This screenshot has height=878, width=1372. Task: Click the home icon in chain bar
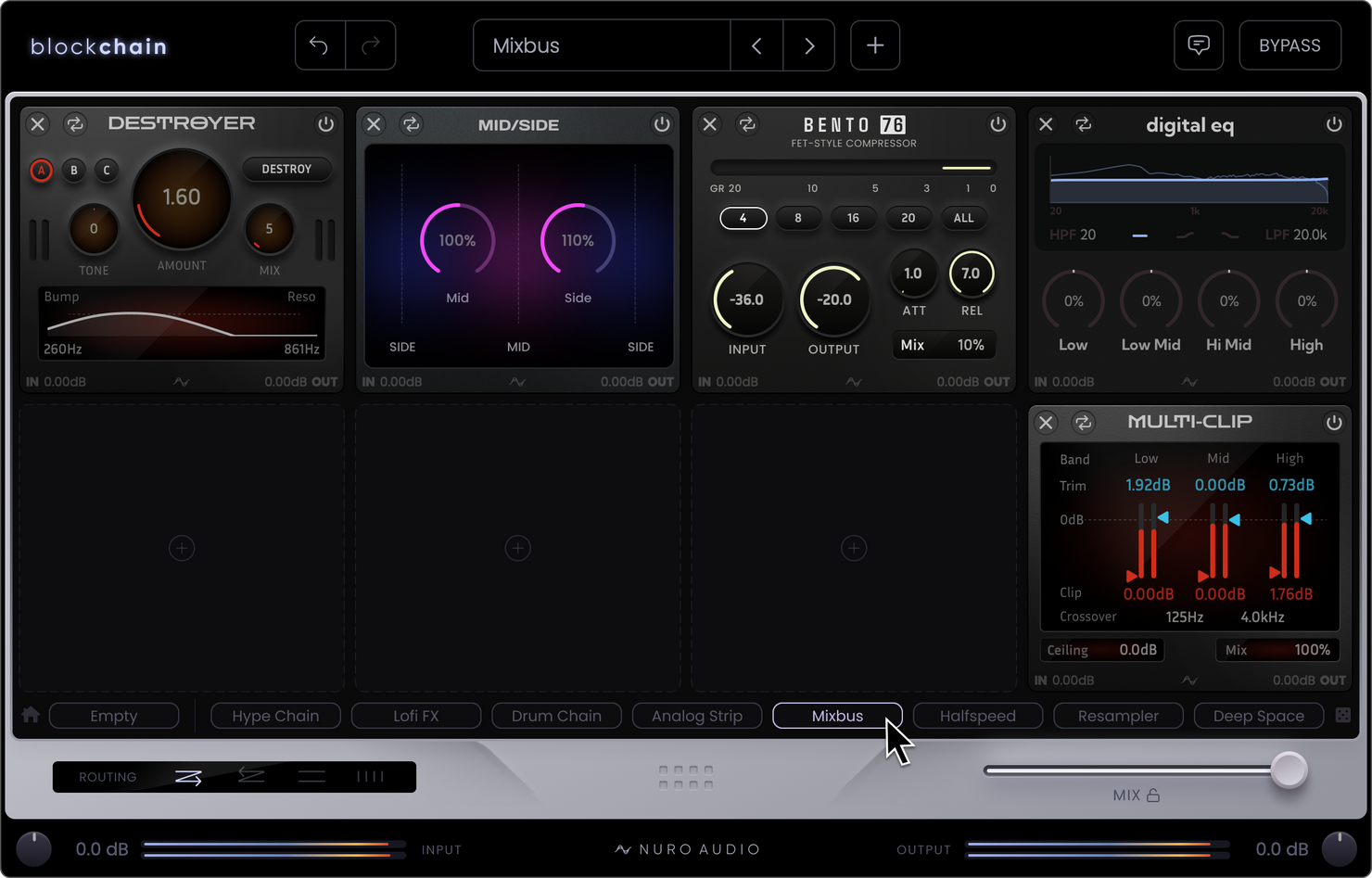[31, 715]
